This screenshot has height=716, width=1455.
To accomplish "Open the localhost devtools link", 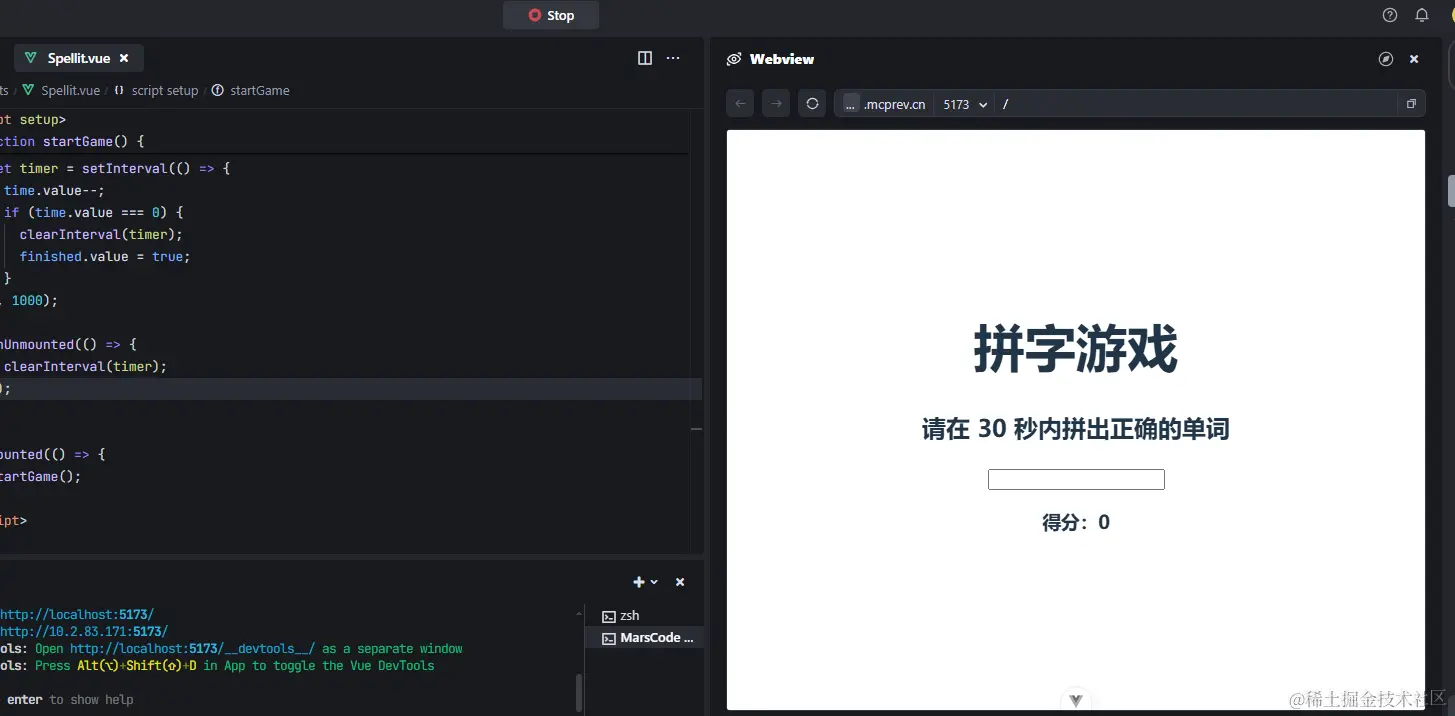I will click(192, 649).
